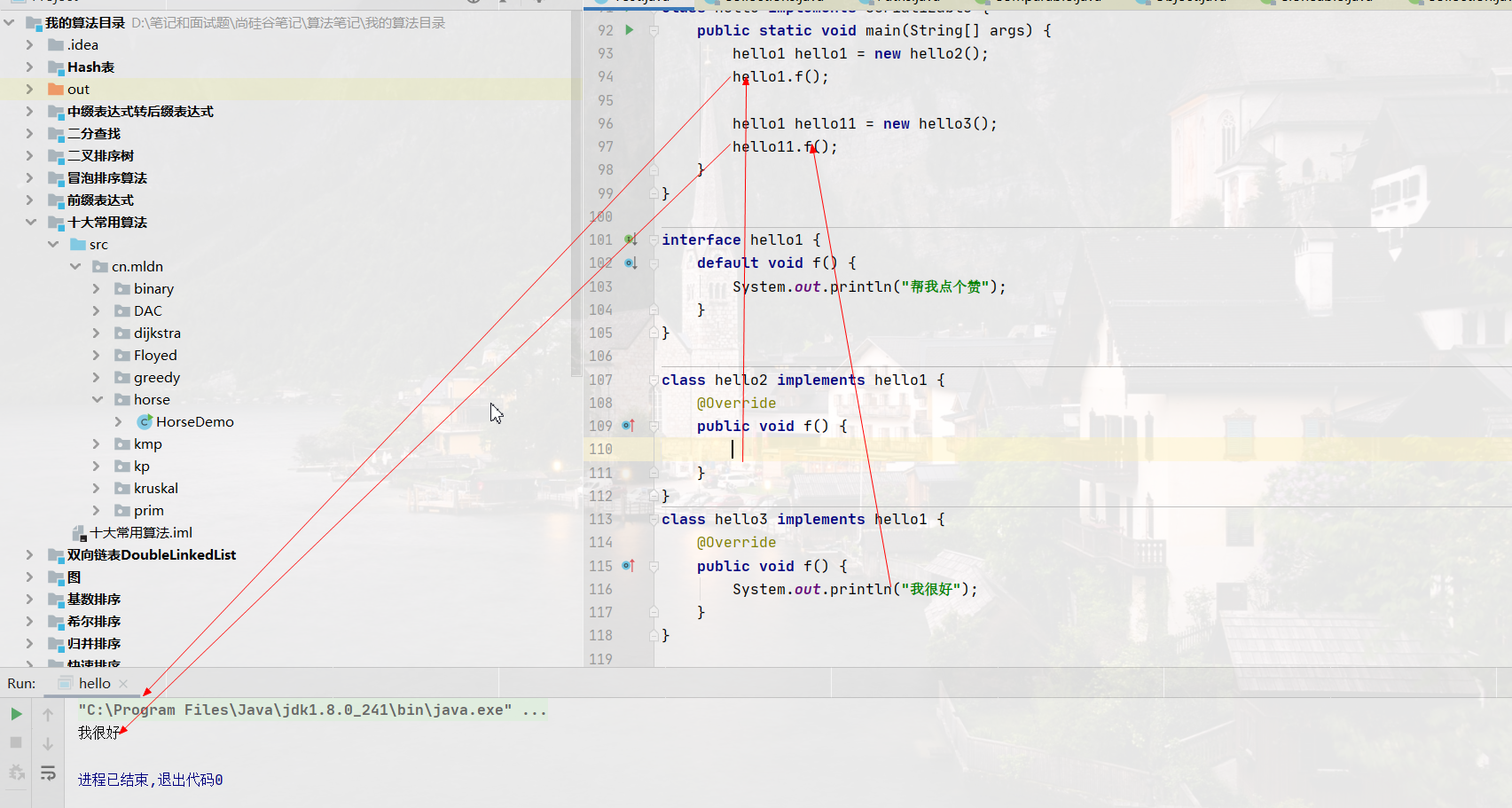This screenshot has width=1512, height=808.
Task: Click the gray Stop button in Run panel
Action: 16,742
